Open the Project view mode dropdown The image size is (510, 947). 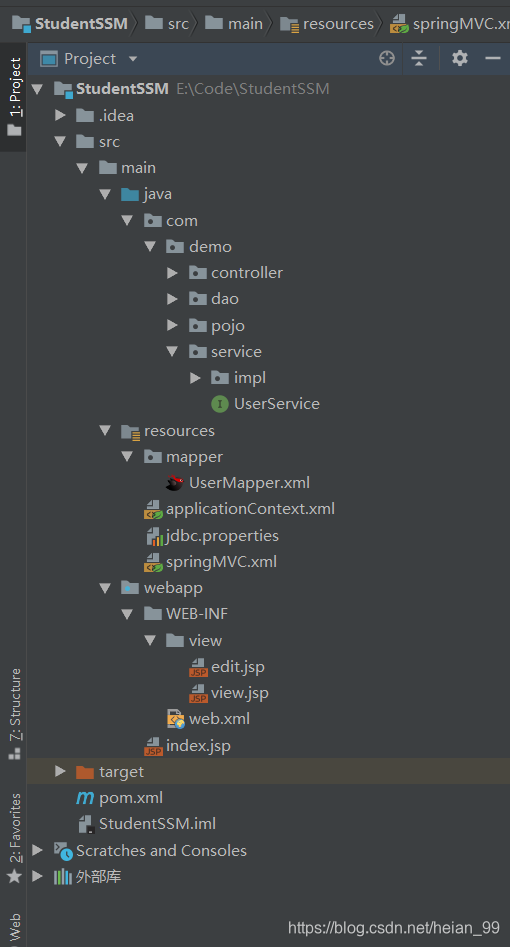click(x=133, y=59)
